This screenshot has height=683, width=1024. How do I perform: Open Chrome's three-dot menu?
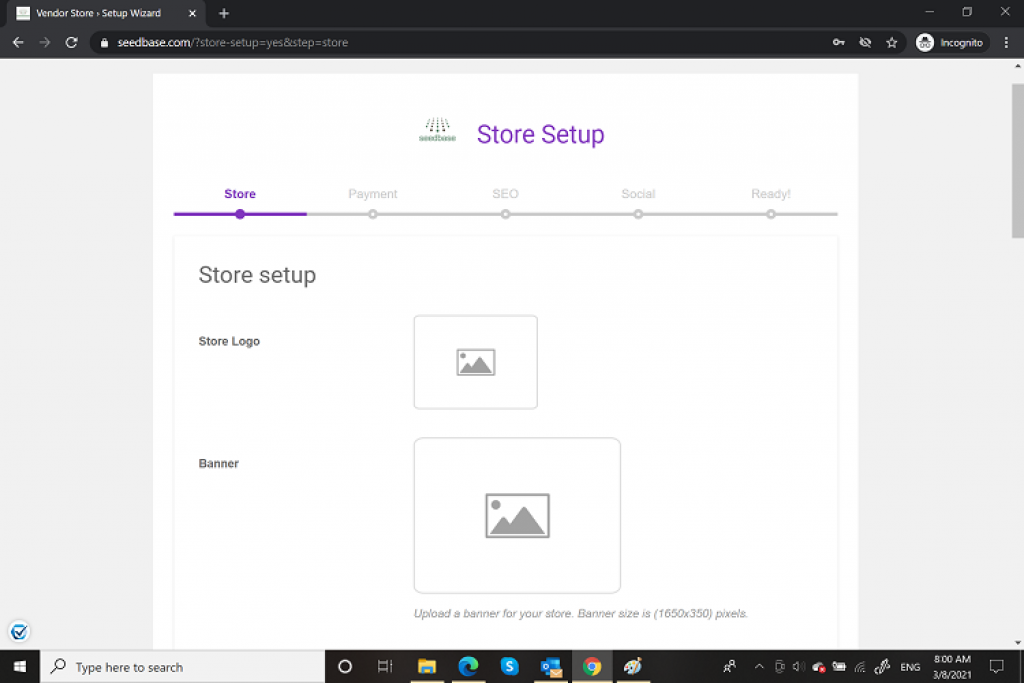[1006, 43]
